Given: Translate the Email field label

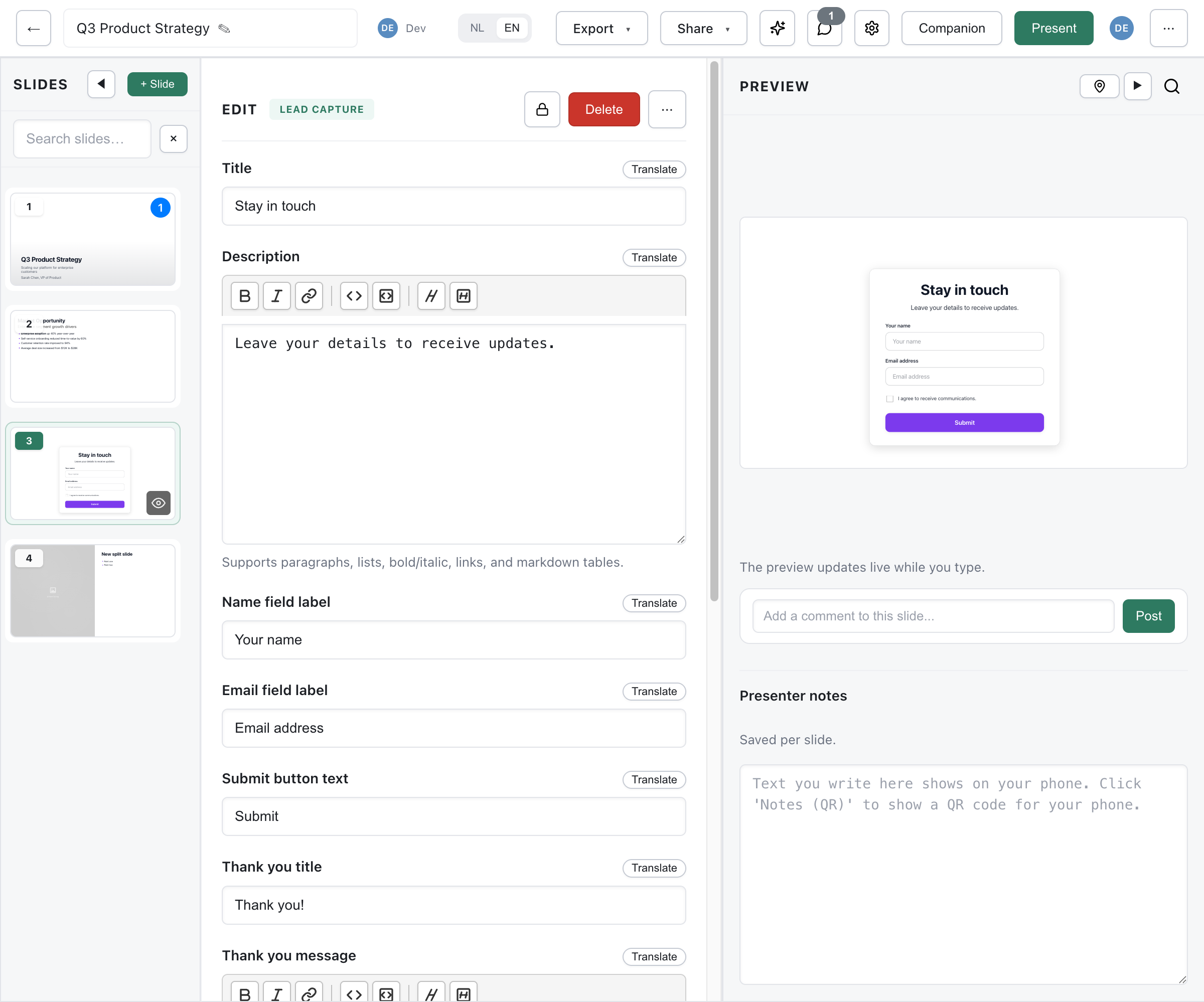Looking at the screenshot, I should pos(654,691).
